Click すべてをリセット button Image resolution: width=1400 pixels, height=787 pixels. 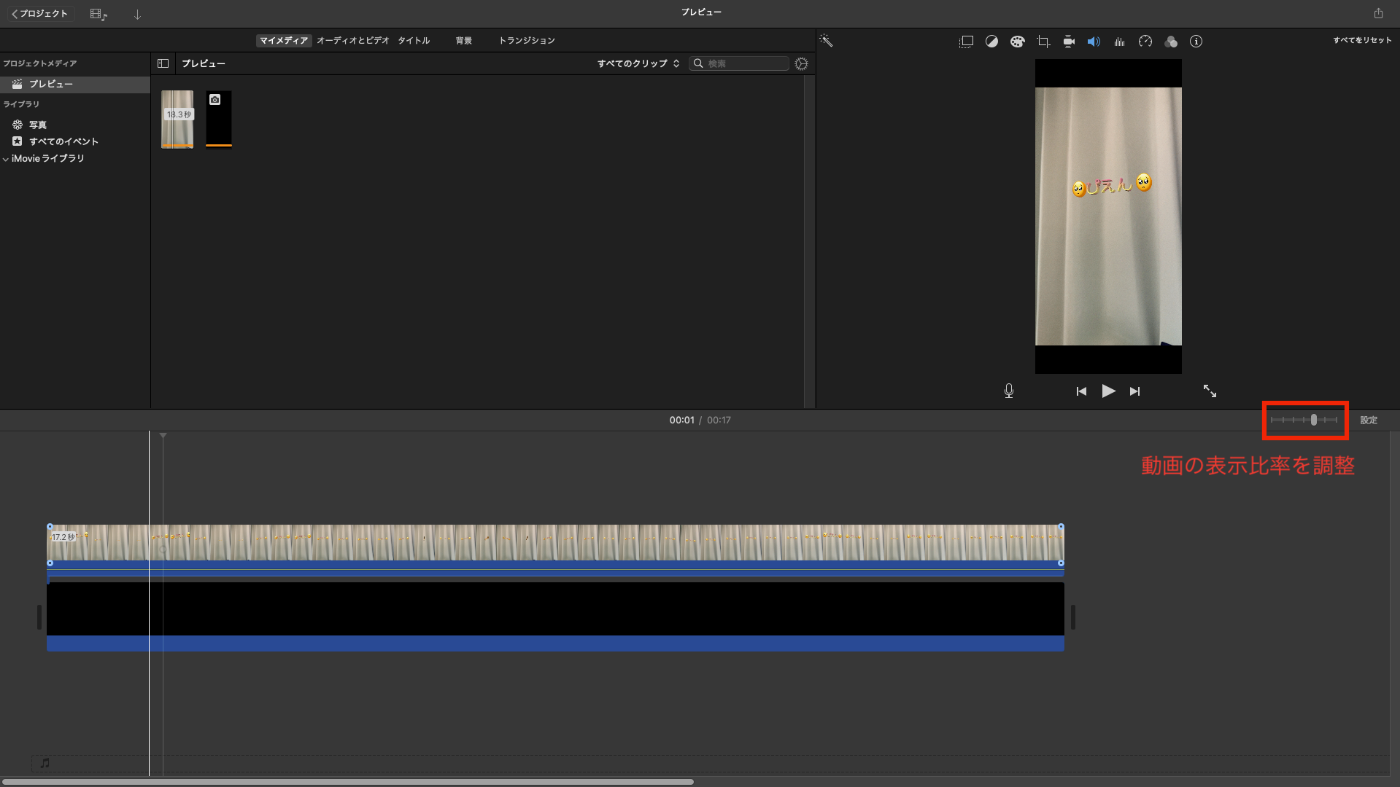tap(1362, 41)
